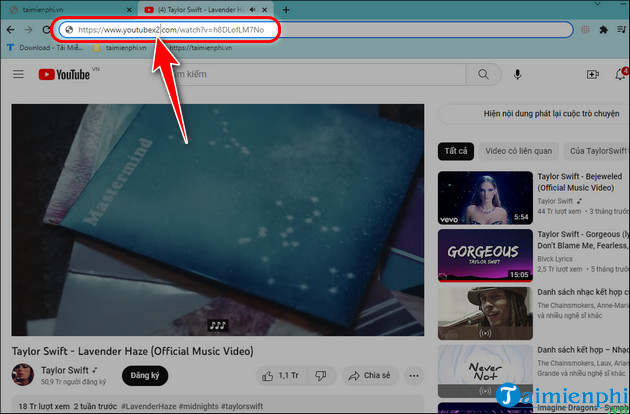630x414 pixels.
Task: Switch to the taimienphi.vn browser tab
Action: pos(65,9)
